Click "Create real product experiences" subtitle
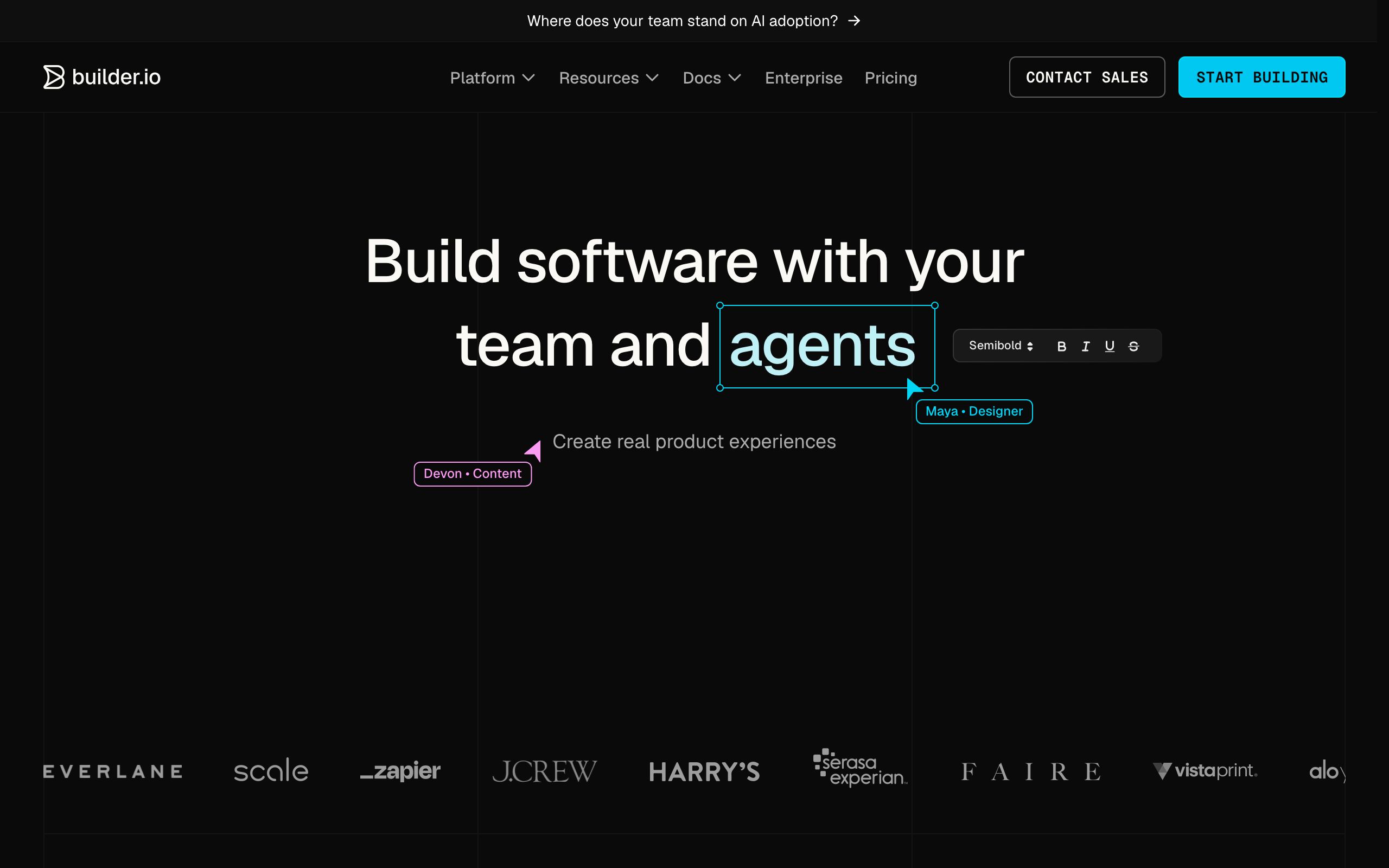1389x868 pixels. [x=694, y=442]
